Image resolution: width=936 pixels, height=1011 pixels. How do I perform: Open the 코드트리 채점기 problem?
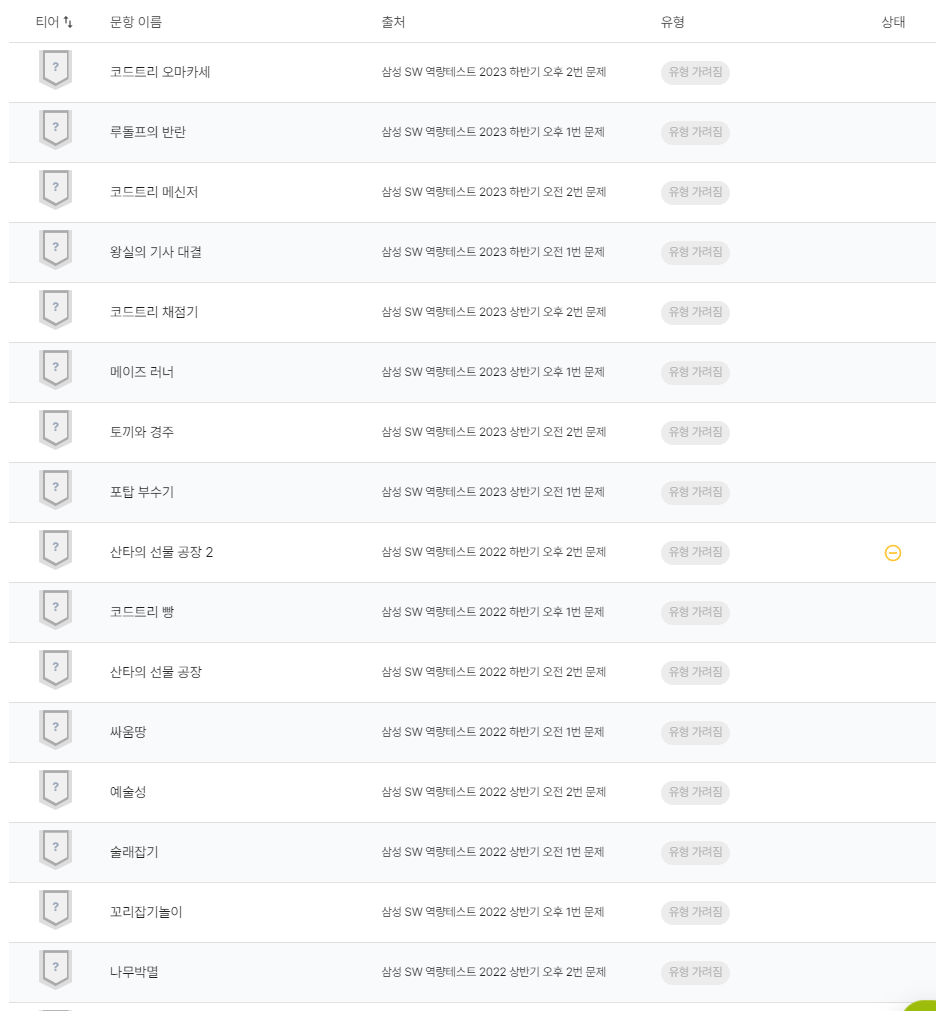pyautogui.click(x=154, y=312)
